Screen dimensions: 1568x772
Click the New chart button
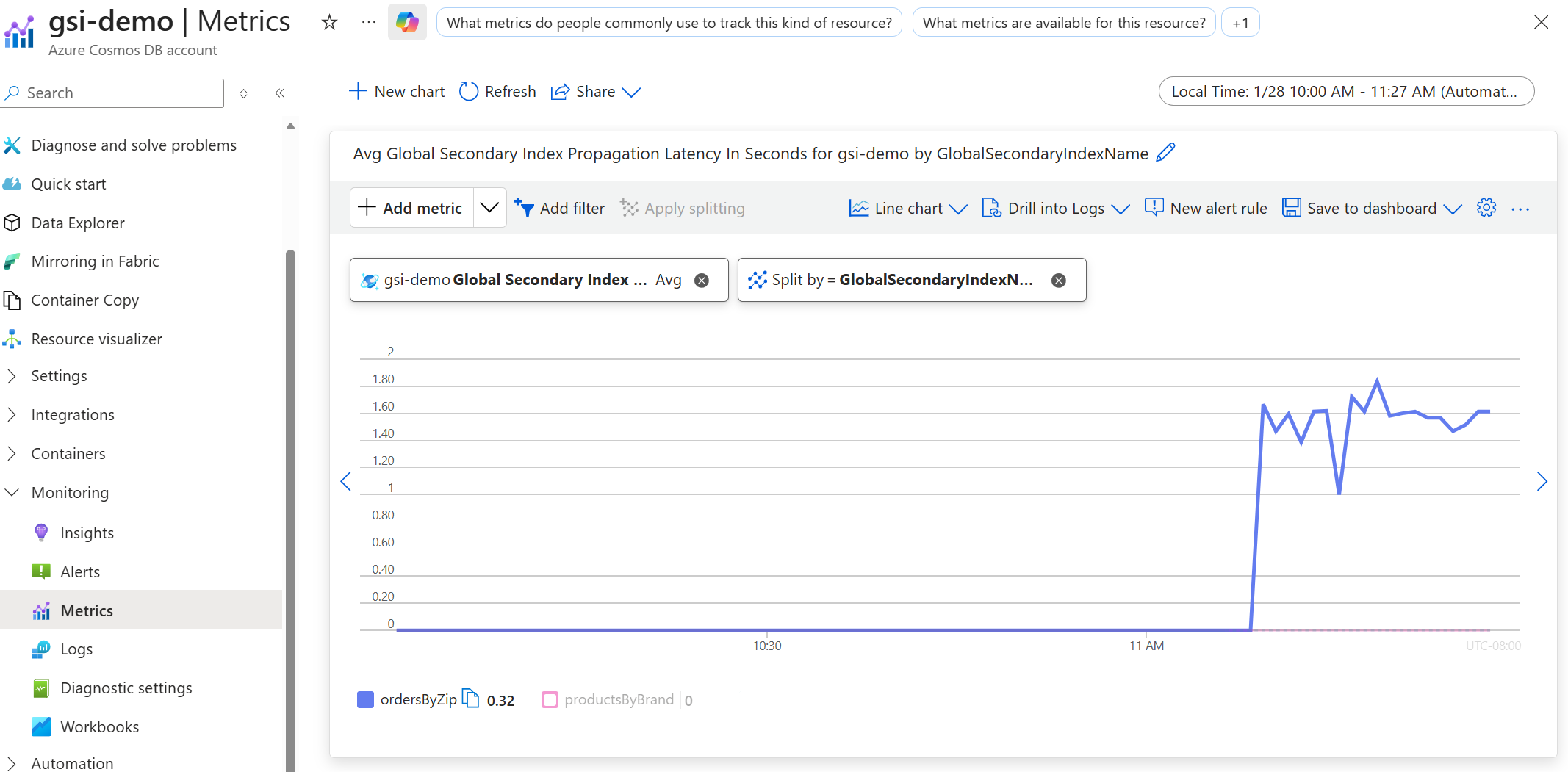tap(396, 91)
